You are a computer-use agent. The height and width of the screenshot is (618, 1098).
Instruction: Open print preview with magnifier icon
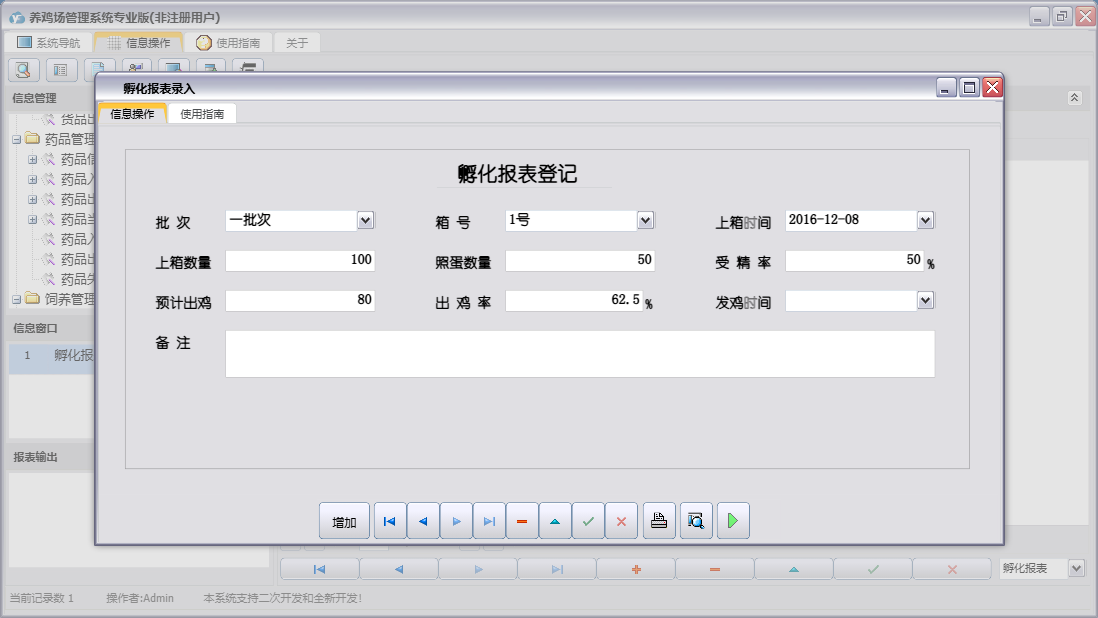tap(696, 521)
